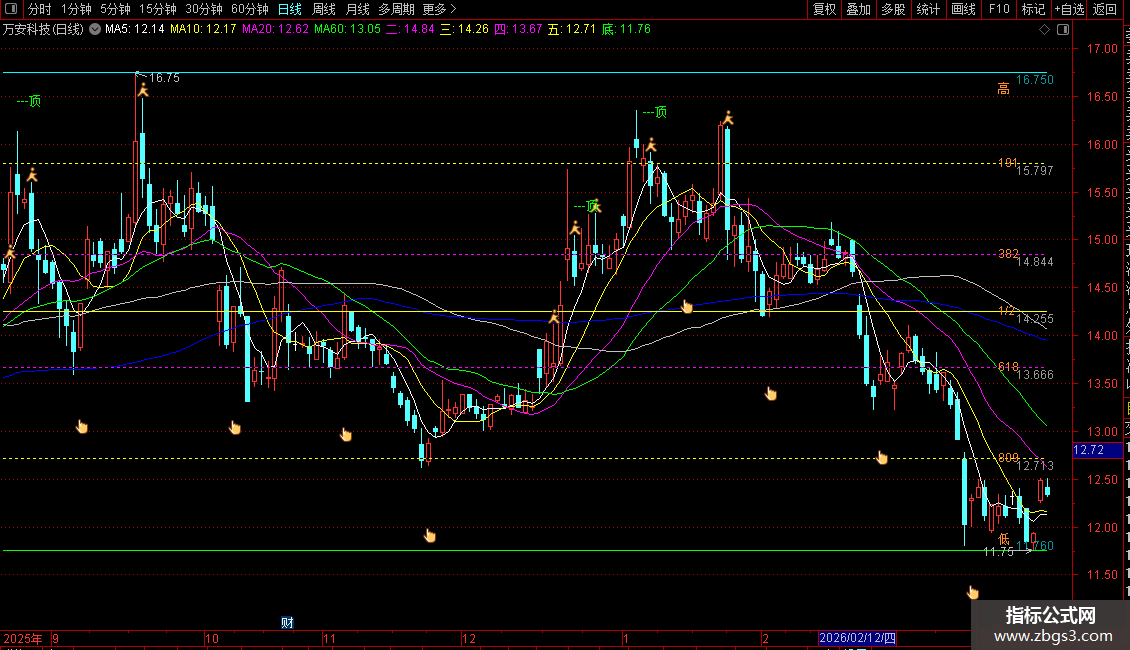Expand the 更多 period options
The width and height of the screenshot is (1130, 650).
(440, 9)
